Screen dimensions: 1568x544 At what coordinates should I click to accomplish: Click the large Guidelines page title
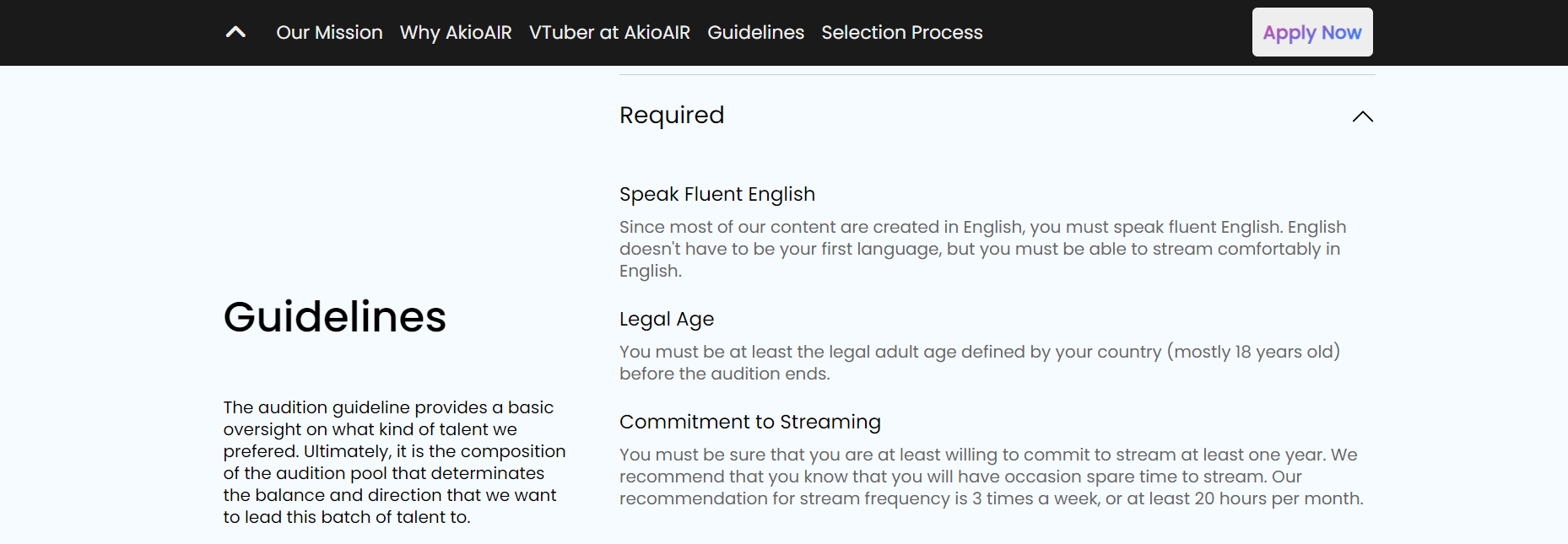pos(335,317)
